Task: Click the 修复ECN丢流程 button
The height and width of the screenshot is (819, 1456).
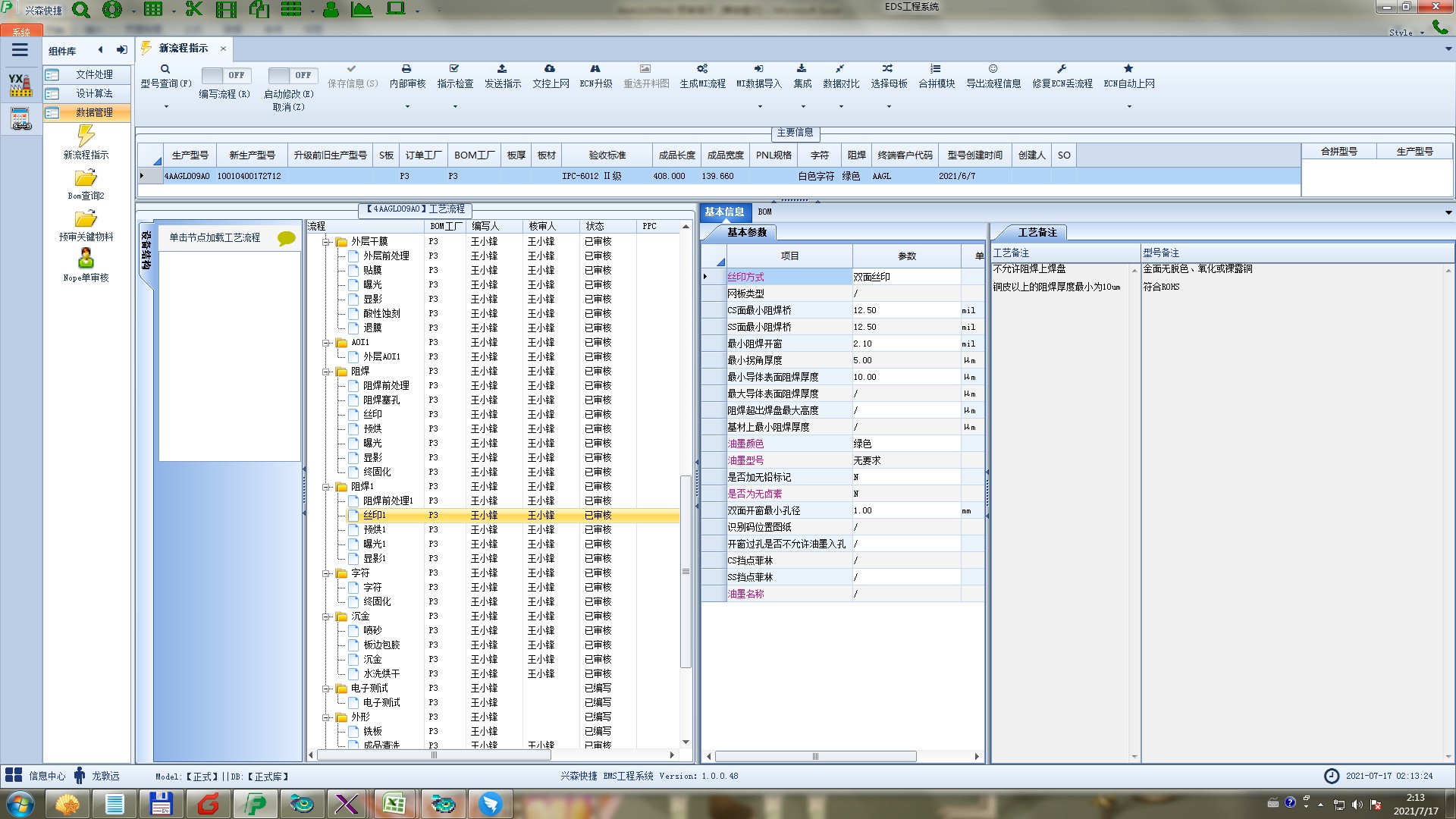Action: point(1062,76)
